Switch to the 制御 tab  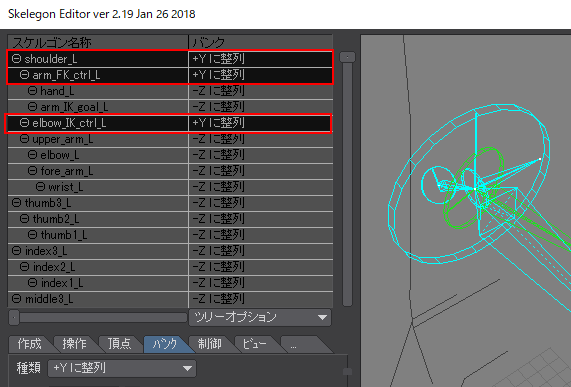click(x=210, y=344)
